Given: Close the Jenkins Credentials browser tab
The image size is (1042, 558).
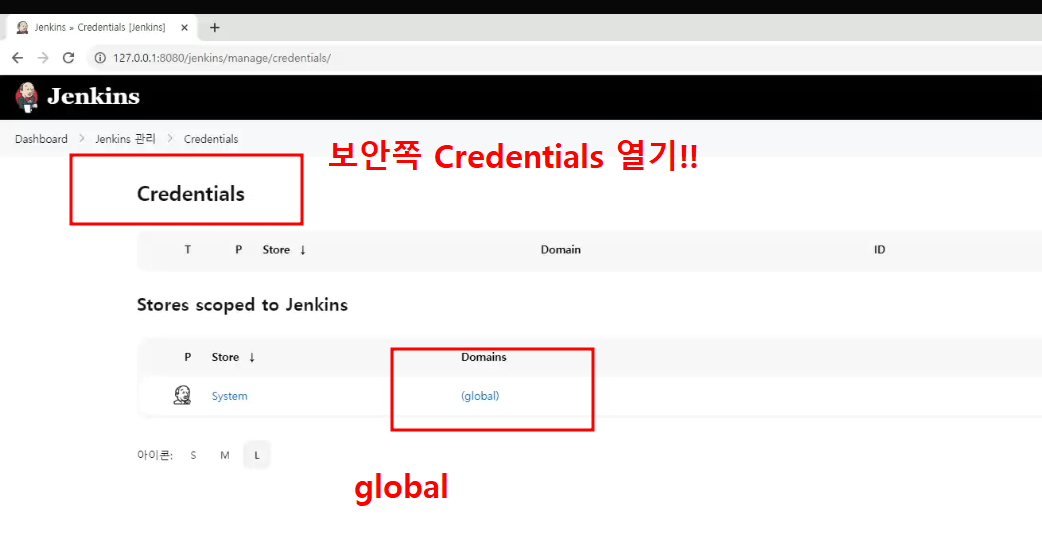Looking at the screenshot, I should (x=184, y=27).
